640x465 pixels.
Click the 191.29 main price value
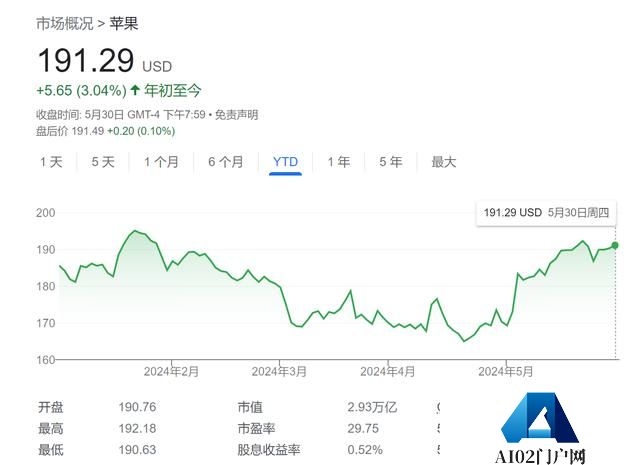coord(86,60)
